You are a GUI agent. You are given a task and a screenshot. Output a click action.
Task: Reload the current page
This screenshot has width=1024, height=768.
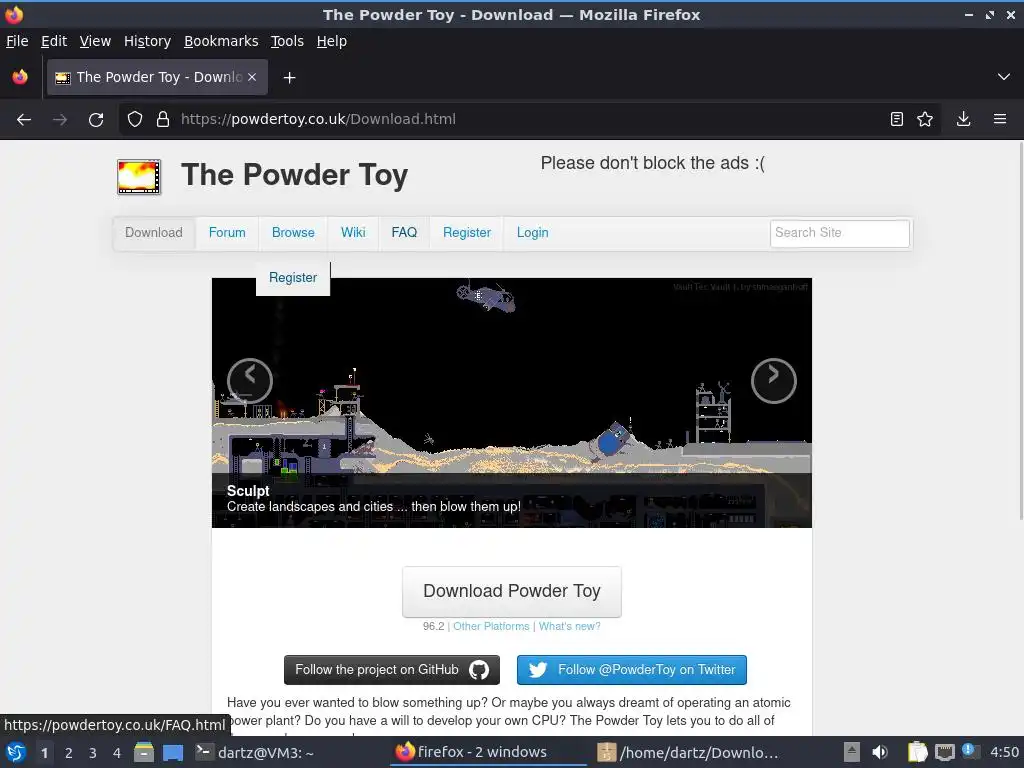[96, 120]
